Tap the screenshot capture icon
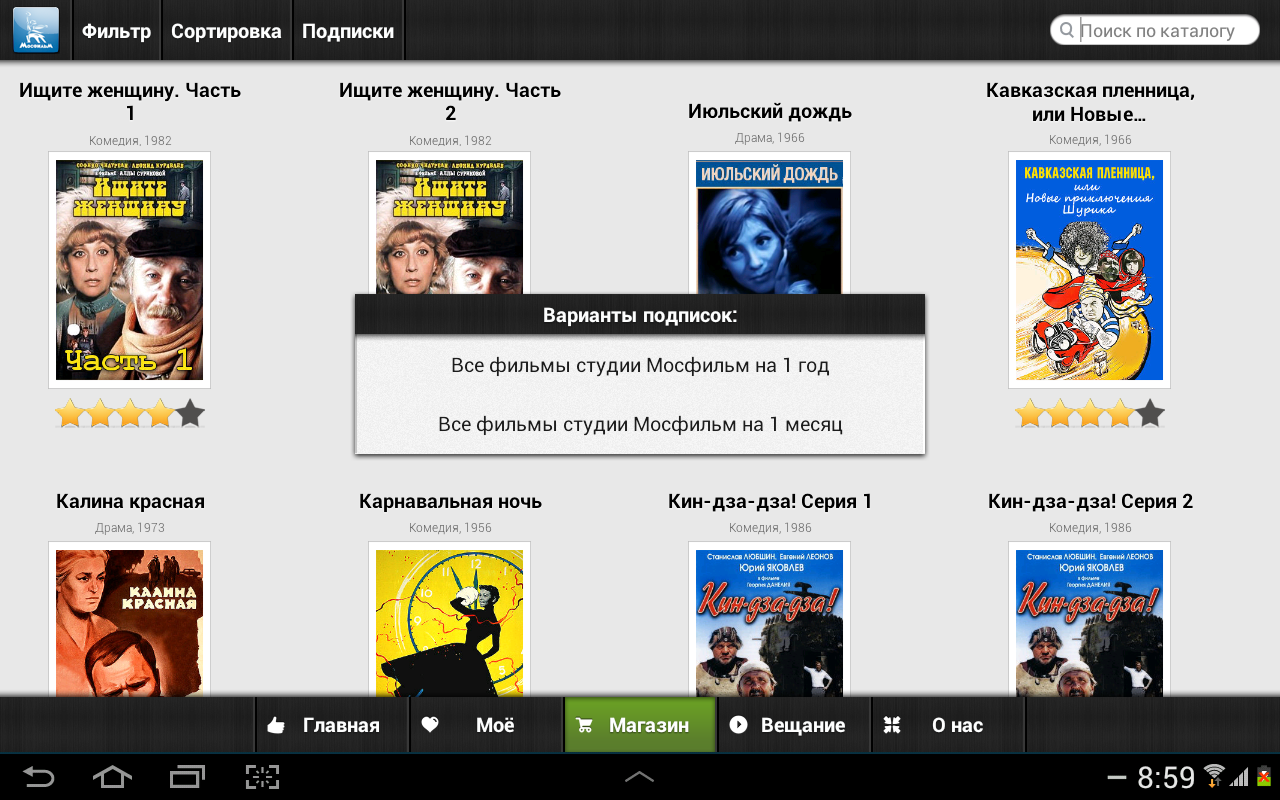 [x=262, y=777]
